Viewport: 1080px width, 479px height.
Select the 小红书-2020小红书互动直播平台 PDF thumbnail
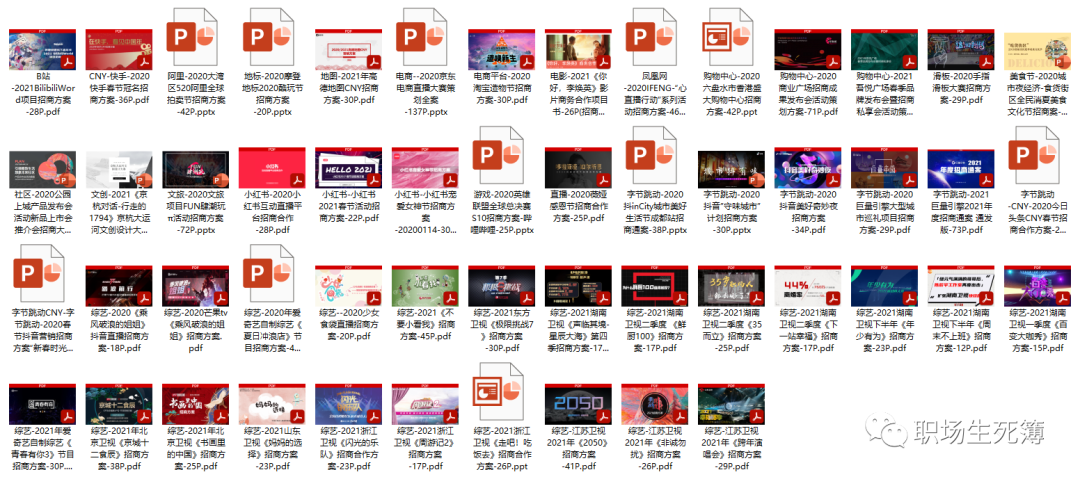272,167
